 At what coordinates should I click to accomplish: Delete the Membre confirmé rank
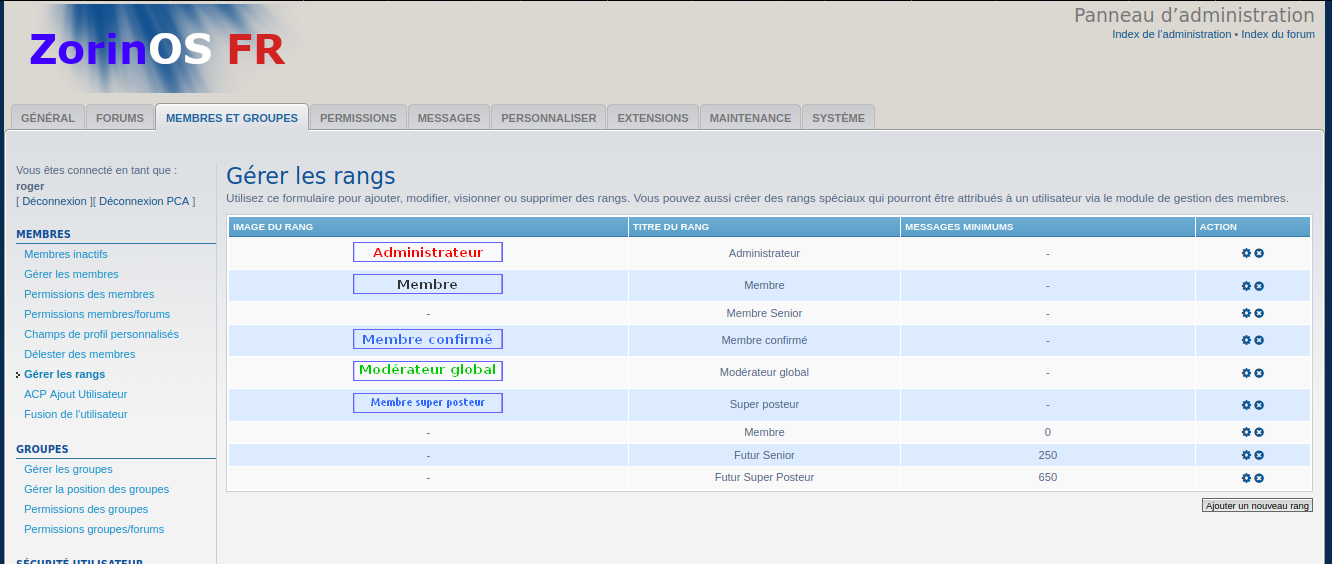pyautogui.click(x=1259, y=340)
